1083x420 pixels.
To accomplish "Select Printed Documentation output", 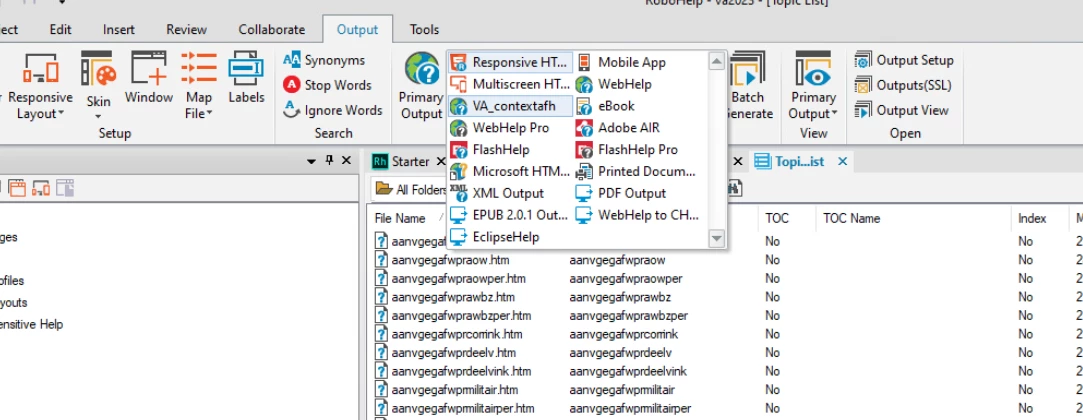I will tap(639, 171).
